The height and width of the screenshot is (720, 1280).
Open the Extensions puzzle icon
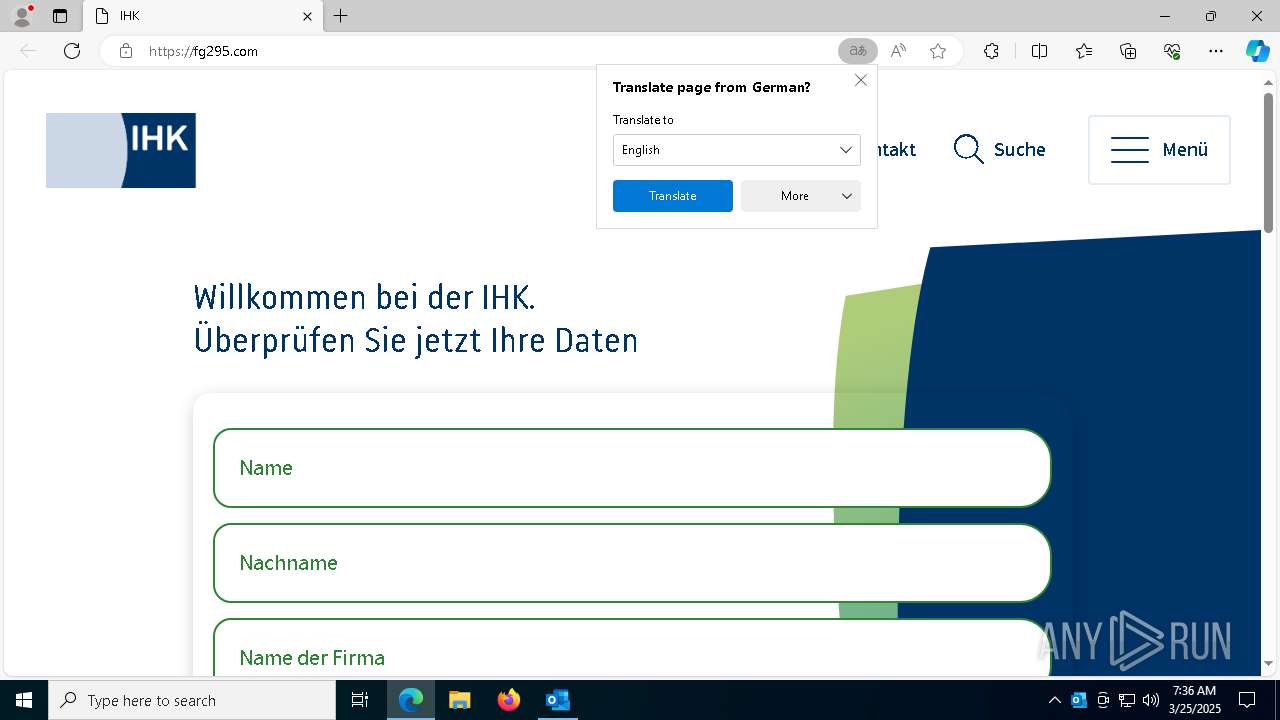991,51
